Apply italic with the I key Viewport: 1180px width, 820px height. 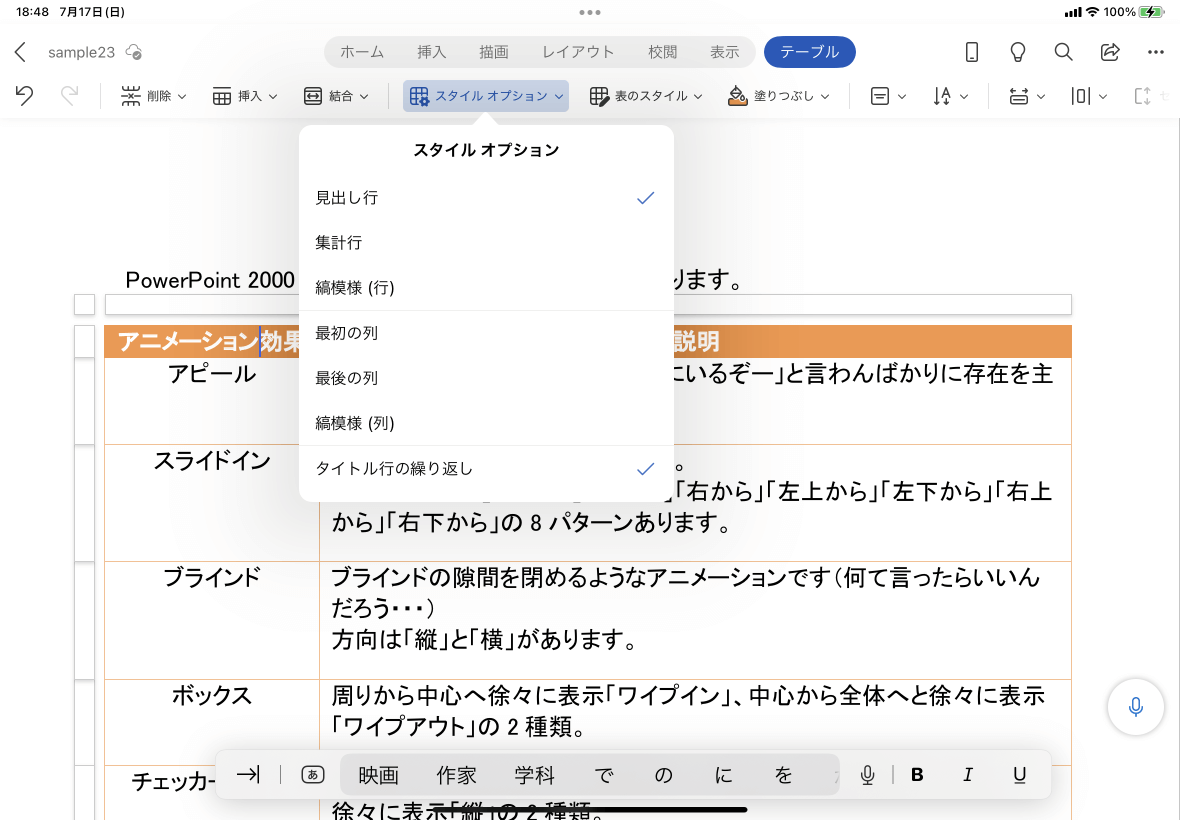(x=968, y=775)
